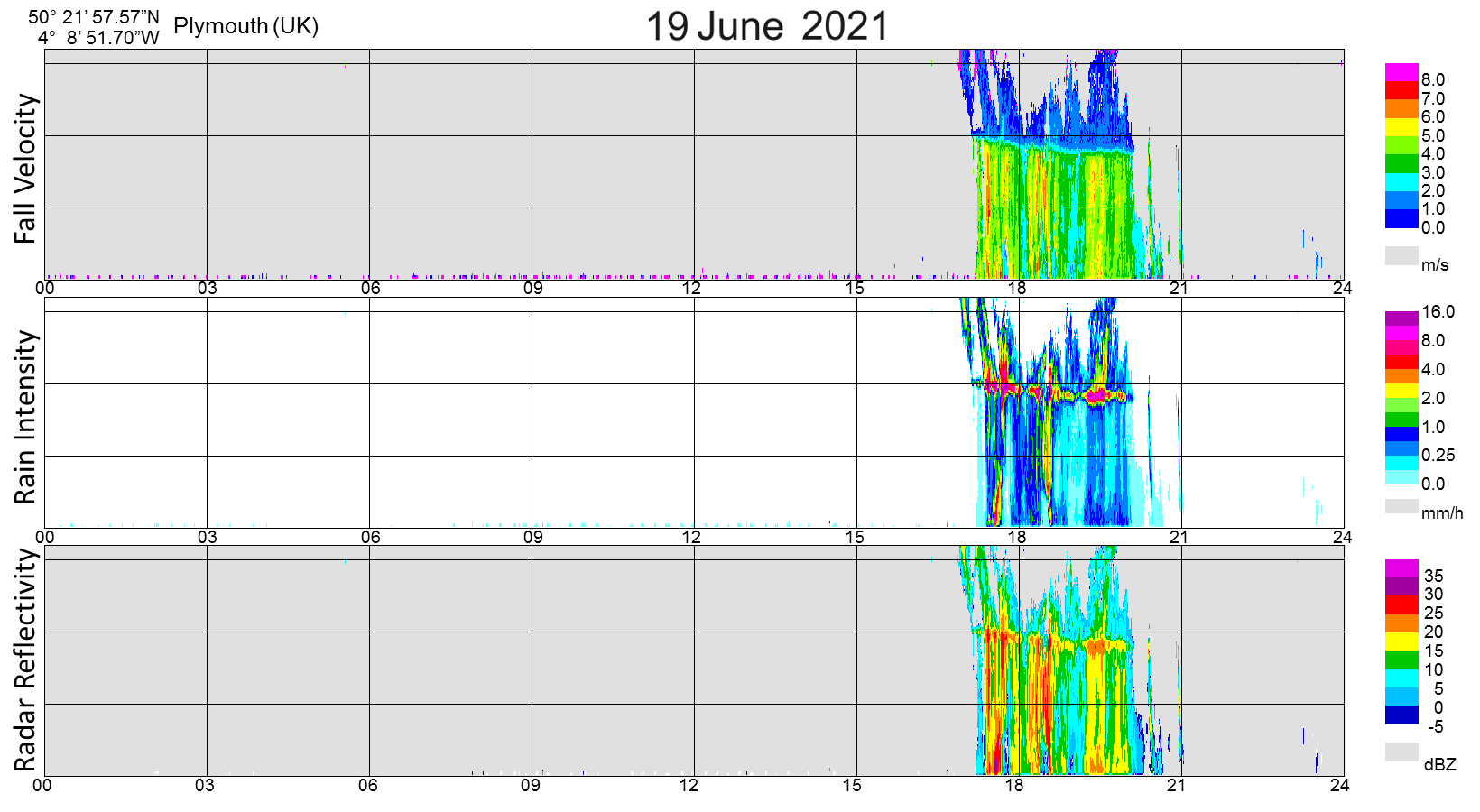The height and width of the screenshot is (812, 1480).
Task: Pick the yellow swatch in the m/s legend
Action: [1401, 127]
